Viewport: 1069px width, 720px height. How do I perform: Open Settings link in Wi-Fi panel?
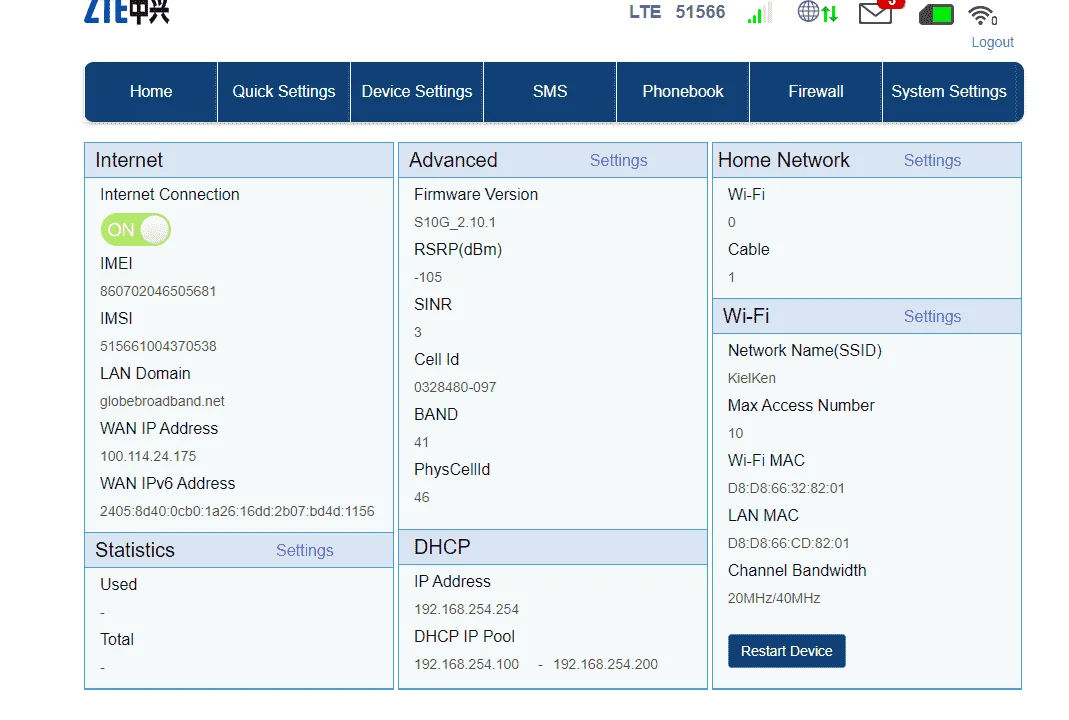tap(932, 316)
